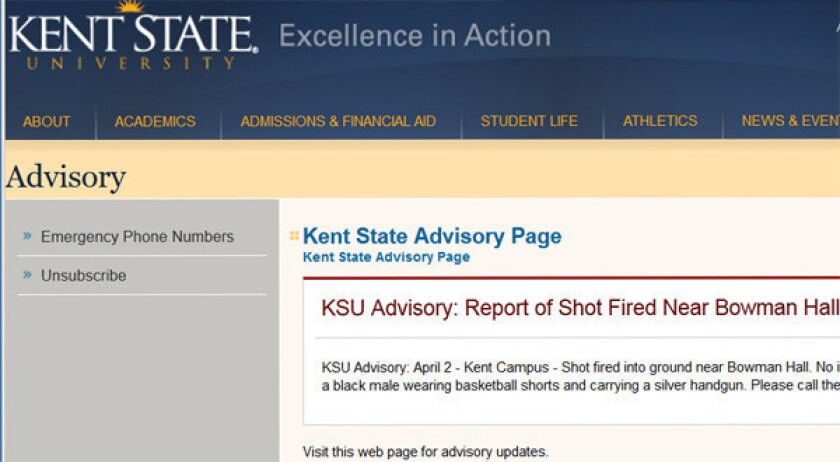Click the large Kent State Advisory Page heading
This screenshot has width=840, height=462.
pyautogui.click(x=432, y=236)
